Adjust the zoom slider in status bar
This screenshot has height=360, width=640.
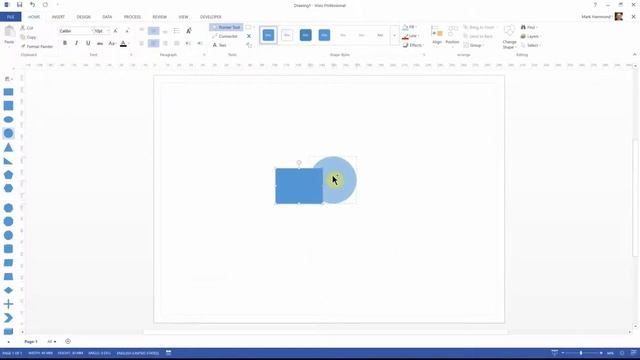coord(581,353)
